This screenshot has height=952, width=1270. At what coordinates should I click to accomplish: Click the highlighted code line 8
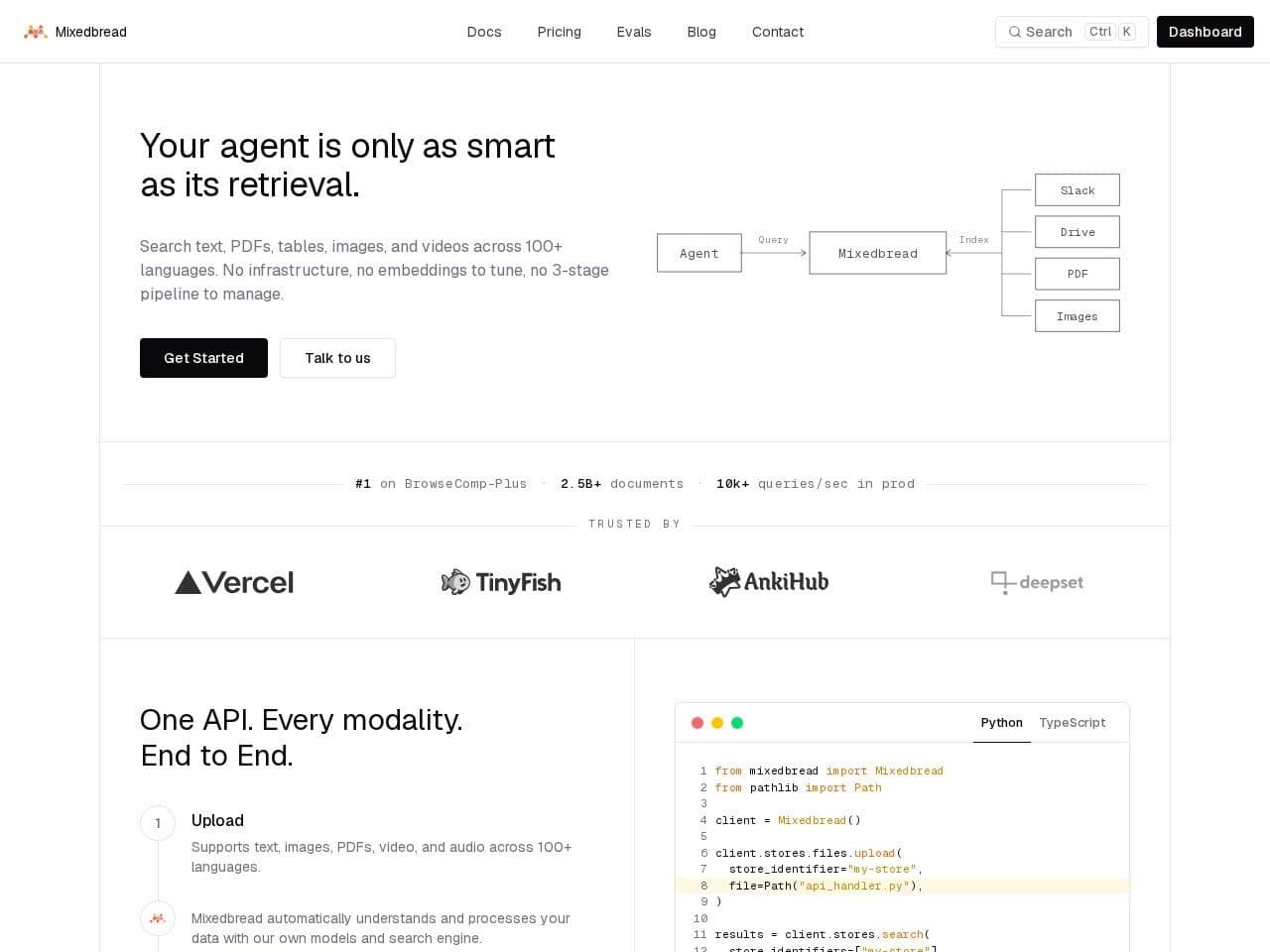pyautogui.click(x=902, y=886)
